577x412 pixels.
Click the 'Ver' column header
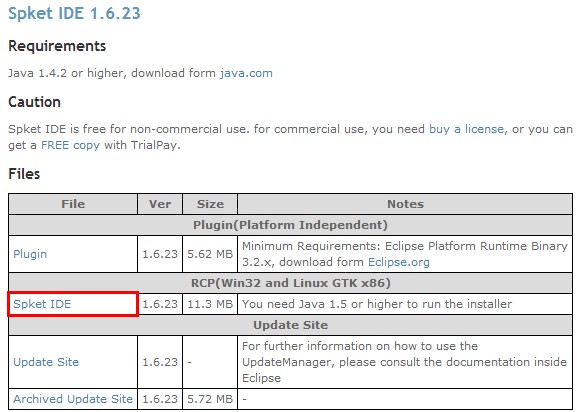pos(160,204)
